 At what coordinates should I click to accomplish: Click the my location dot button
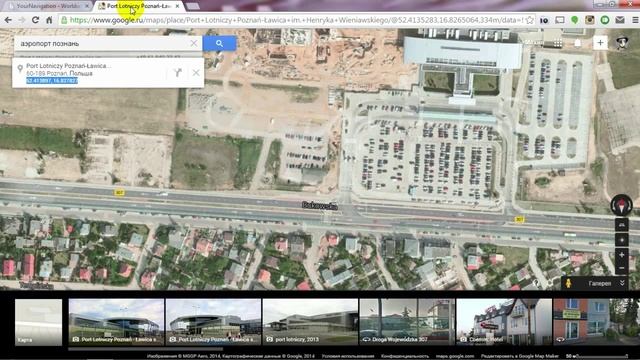(x=622, y=240)
